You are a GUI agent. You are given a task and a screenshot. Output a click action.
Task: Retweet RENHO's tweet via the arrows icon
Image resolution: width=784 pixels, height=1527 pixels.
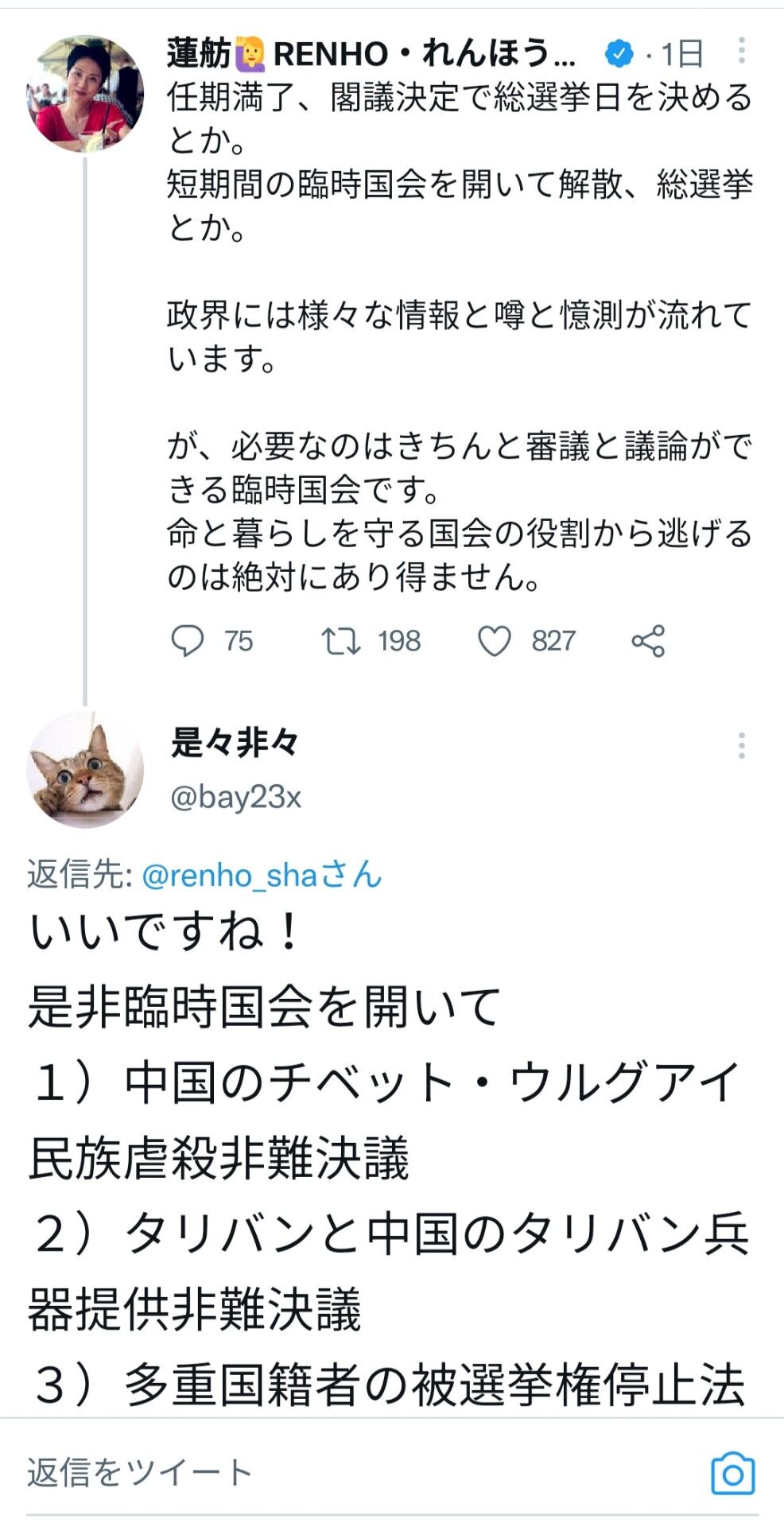(340, 641)
